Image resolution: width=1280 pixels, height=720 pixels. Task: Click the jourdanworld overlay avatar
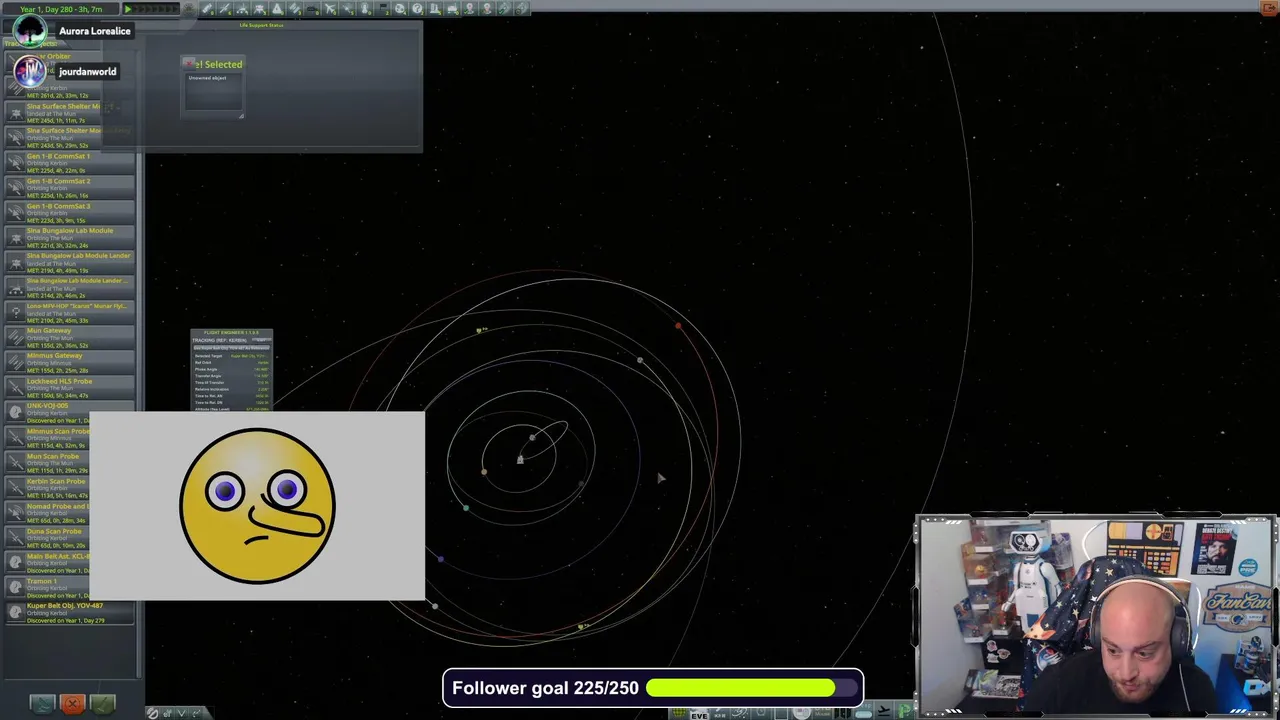pyautogui.click(x=29, y=71)
